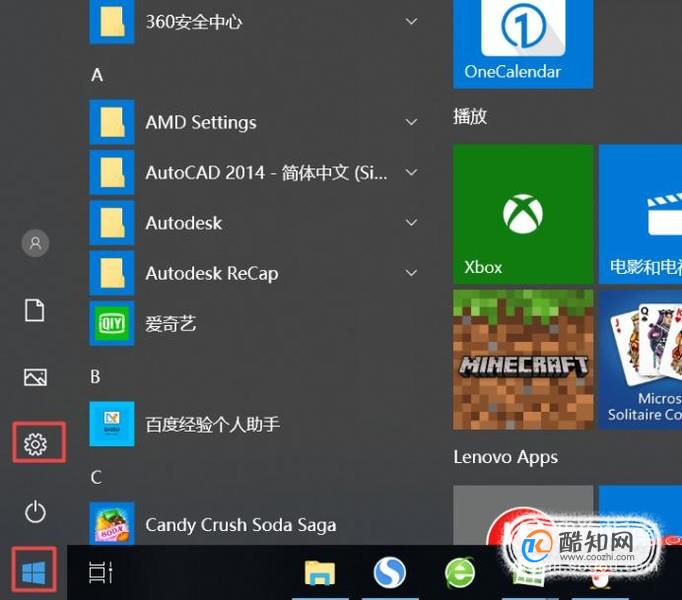Click the Windows Start button
Viewport: 682px width, 600px height.
pos(34,572)
